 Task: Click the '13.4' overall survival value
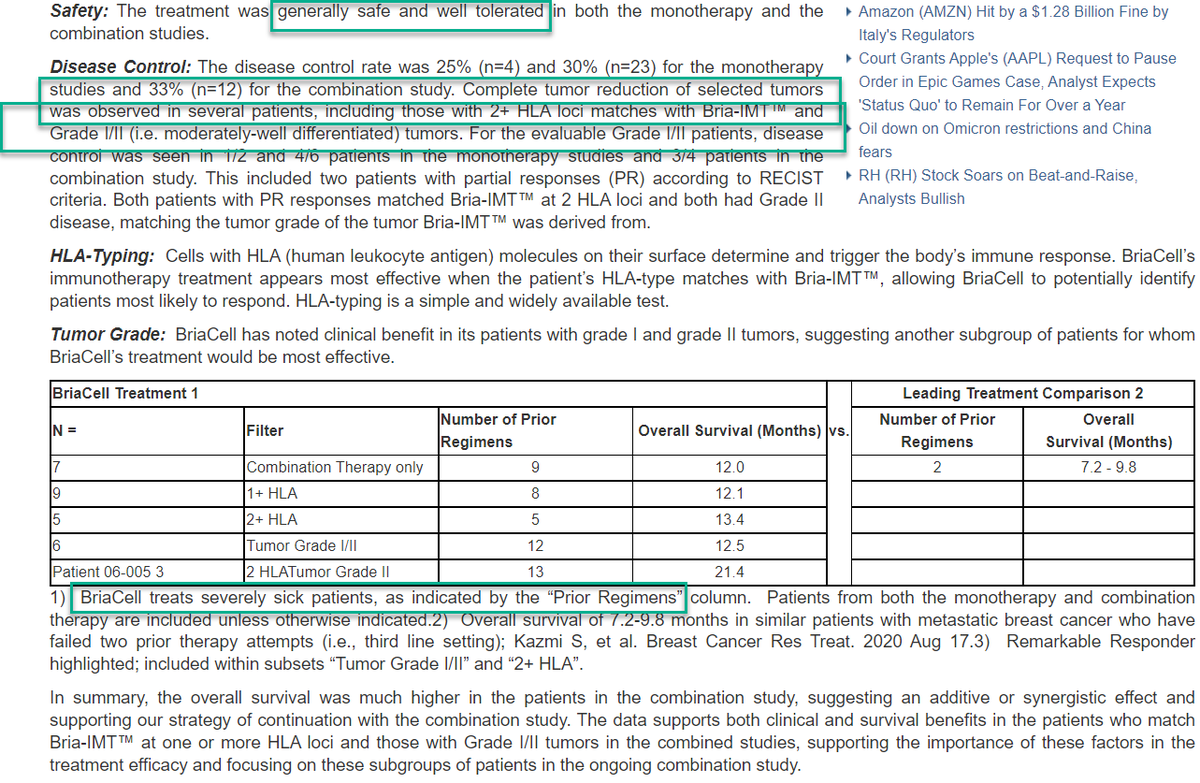point(730,519)
